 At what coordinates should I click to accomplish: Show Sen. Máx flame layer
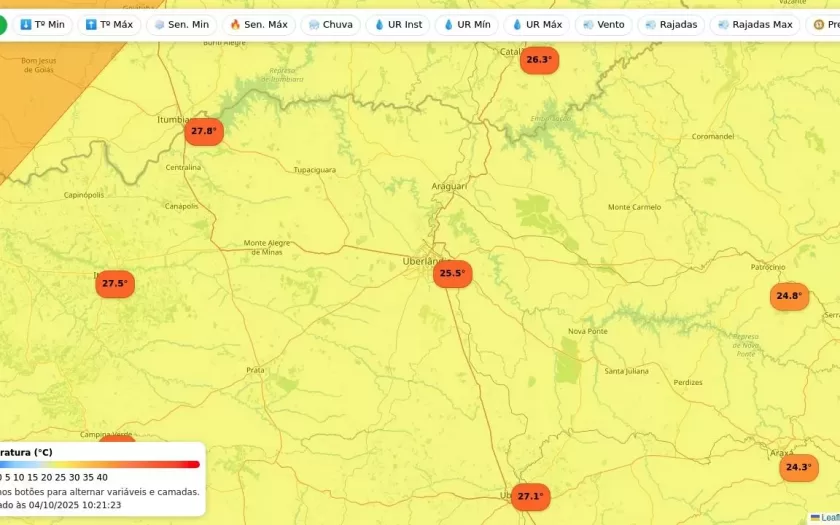258,24
